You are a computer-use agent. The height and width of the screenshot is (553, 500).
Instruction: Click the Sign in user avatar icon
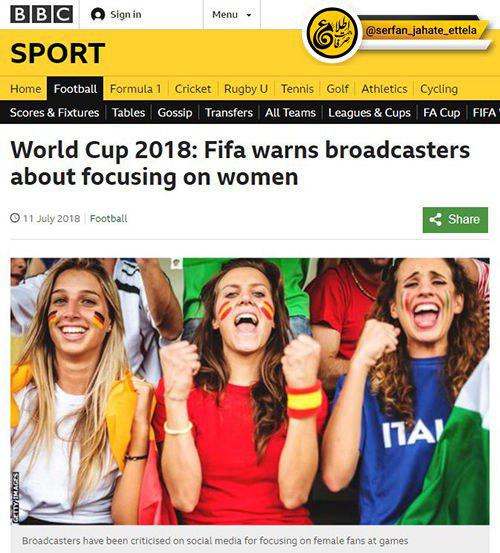pyautogui.click(x=98, y=14)
